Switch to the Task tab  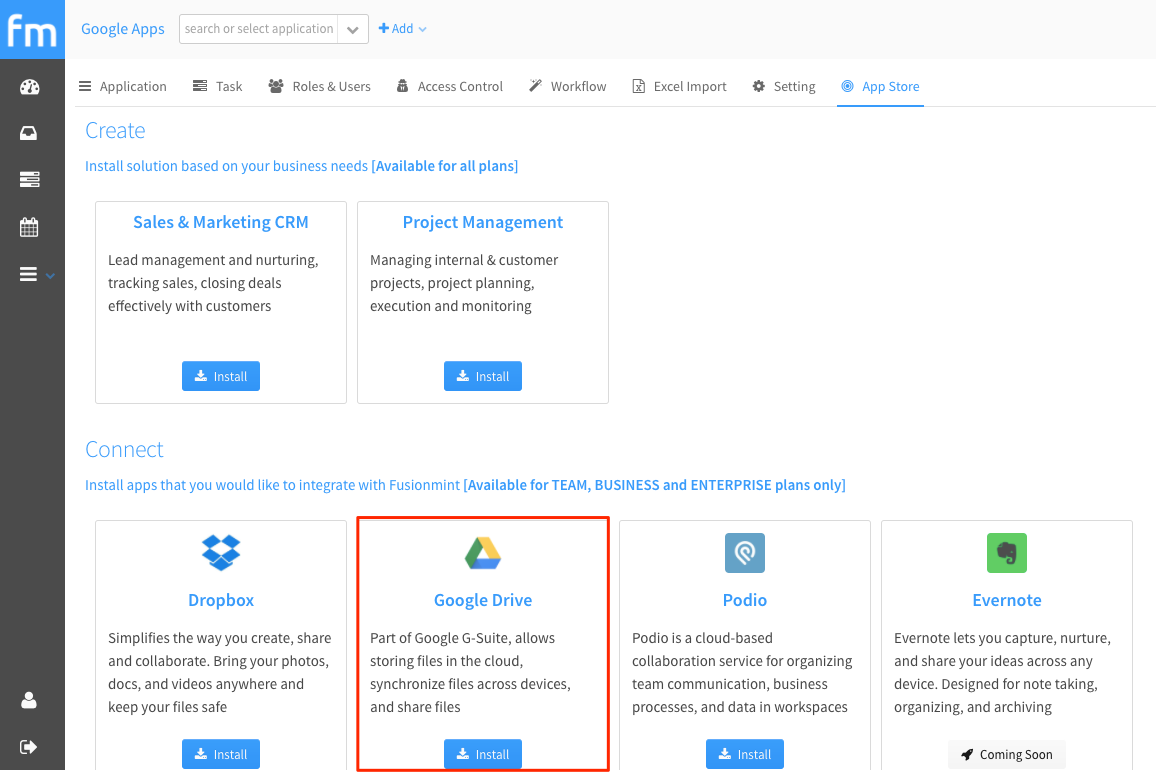(x=217, y=86)
